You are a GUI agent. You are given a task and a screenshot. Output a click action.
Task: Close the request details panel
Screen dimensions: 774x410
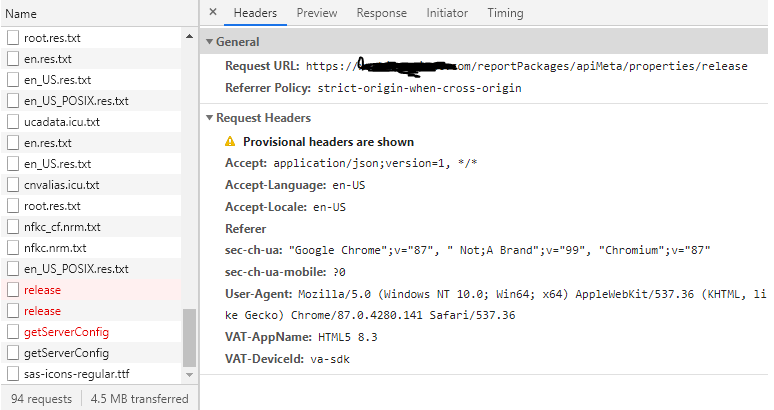point(213,13)
